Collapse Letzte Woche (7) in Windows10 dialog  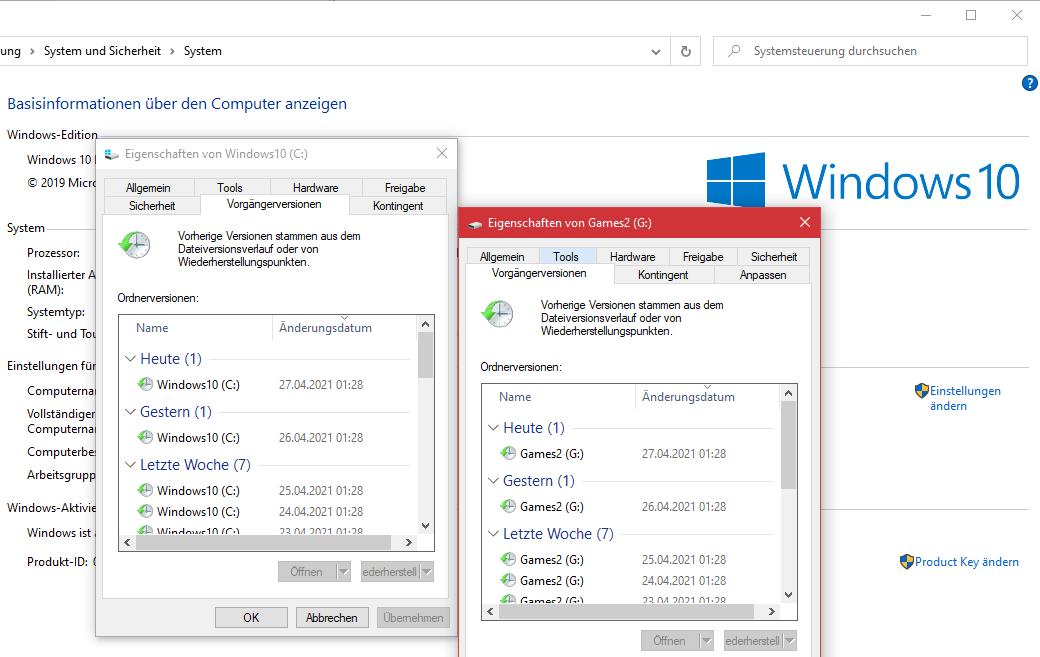[130, 465]
